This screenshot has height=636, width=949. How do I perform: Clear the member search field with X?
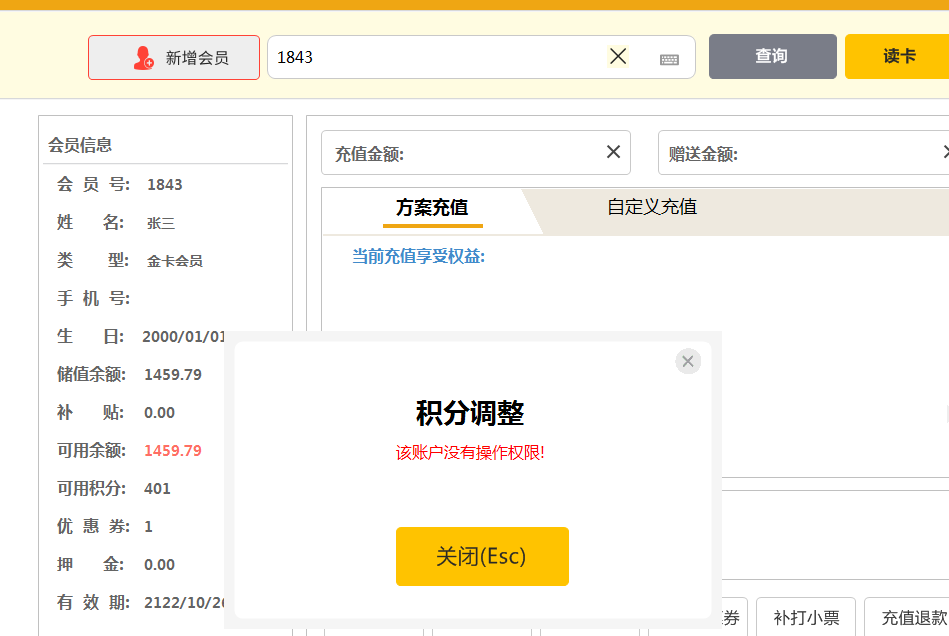pyautogui.click(x=618, y=57)
